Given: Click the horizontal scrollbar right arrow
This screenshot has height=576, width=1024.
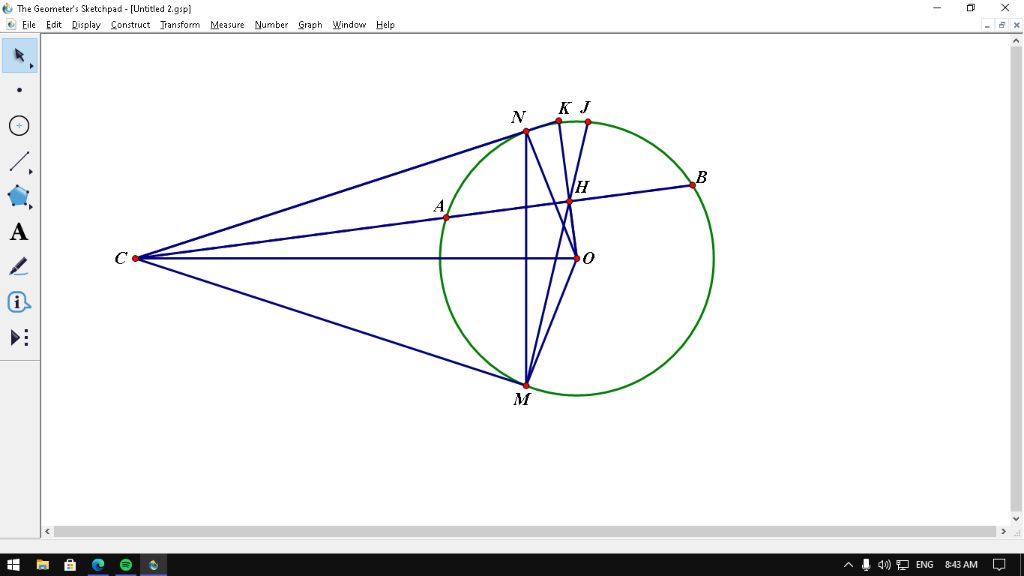Looking at the screenshot, I should [1004, 532].
